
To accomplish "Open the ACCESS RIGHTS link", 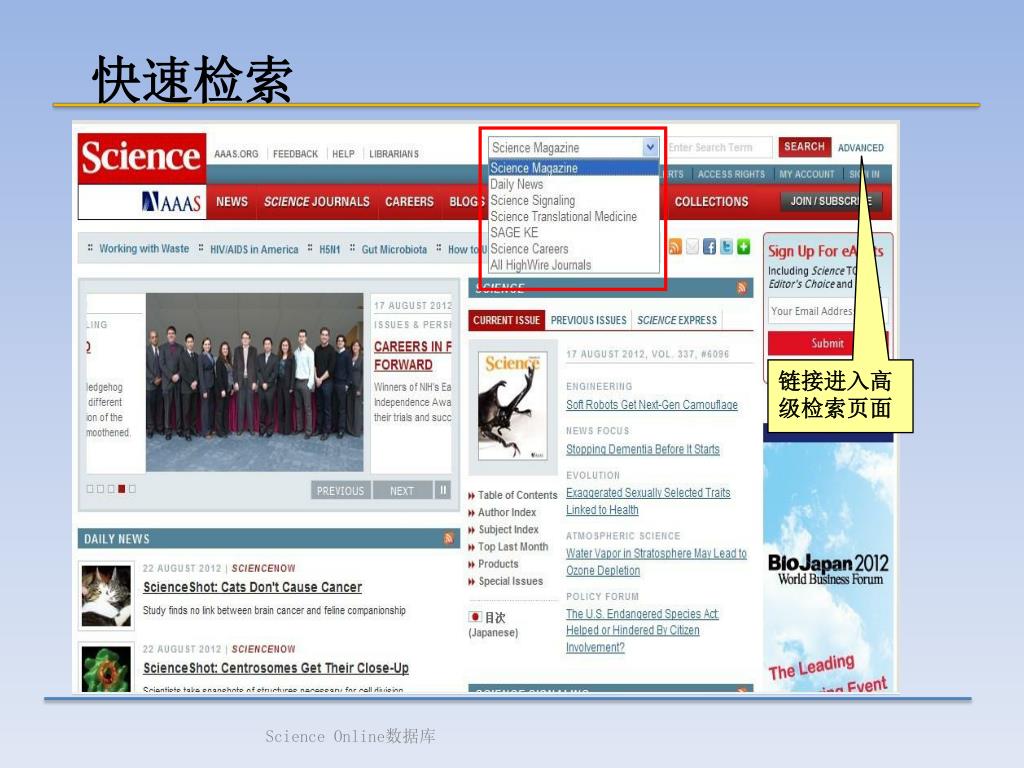I will 731,174.
